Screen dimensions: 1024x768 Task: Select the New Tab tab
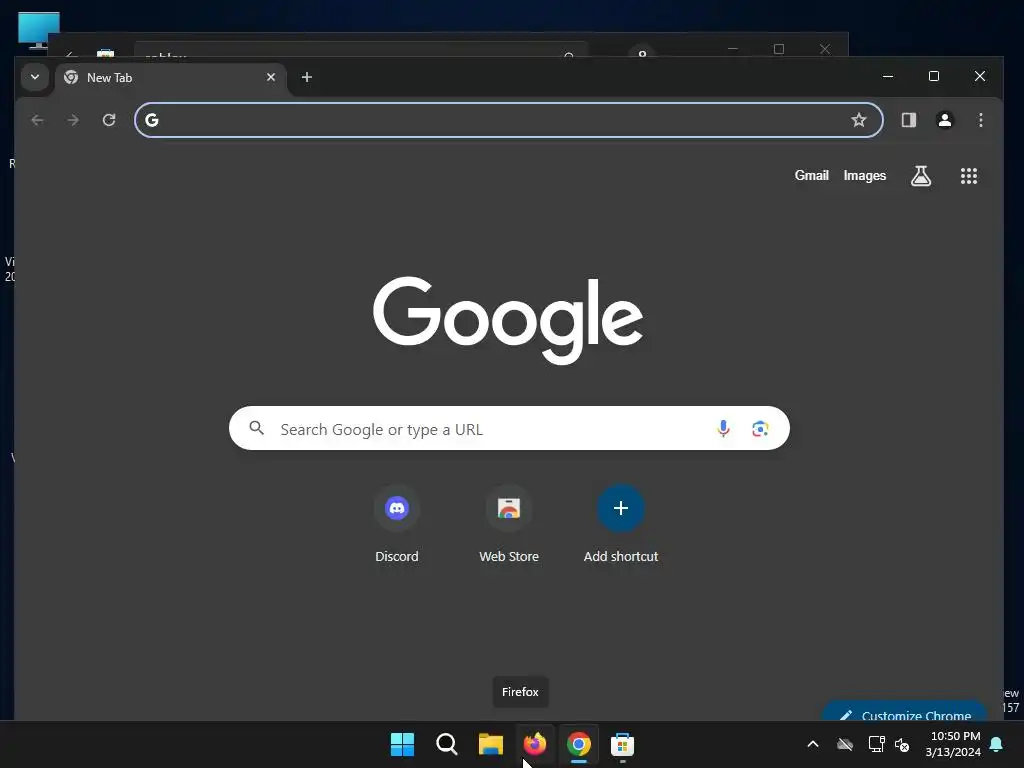(x=171, y=78)
